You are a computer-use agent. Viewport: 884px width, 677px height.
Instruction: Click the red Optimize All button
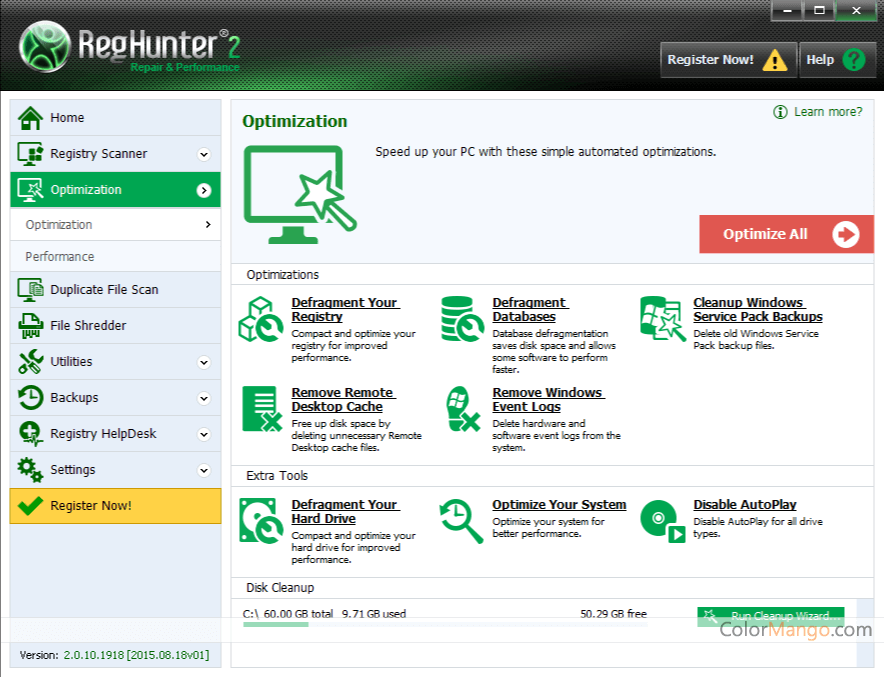[786, 234]
